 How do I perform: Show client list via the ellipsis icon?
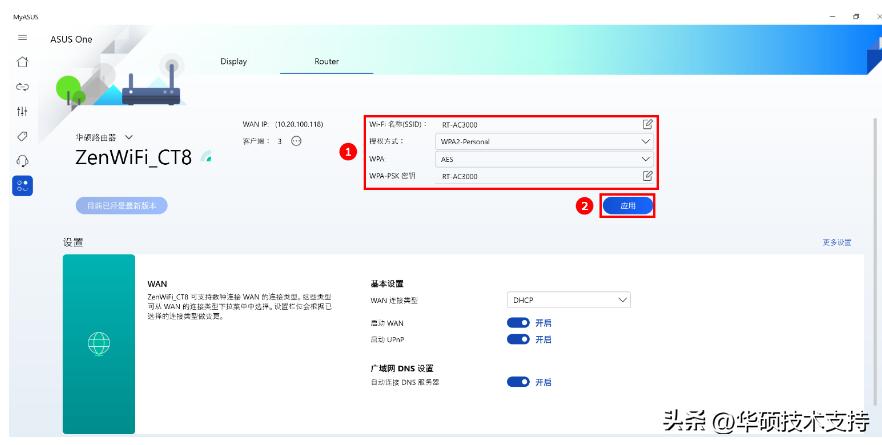tap(296, 141)
